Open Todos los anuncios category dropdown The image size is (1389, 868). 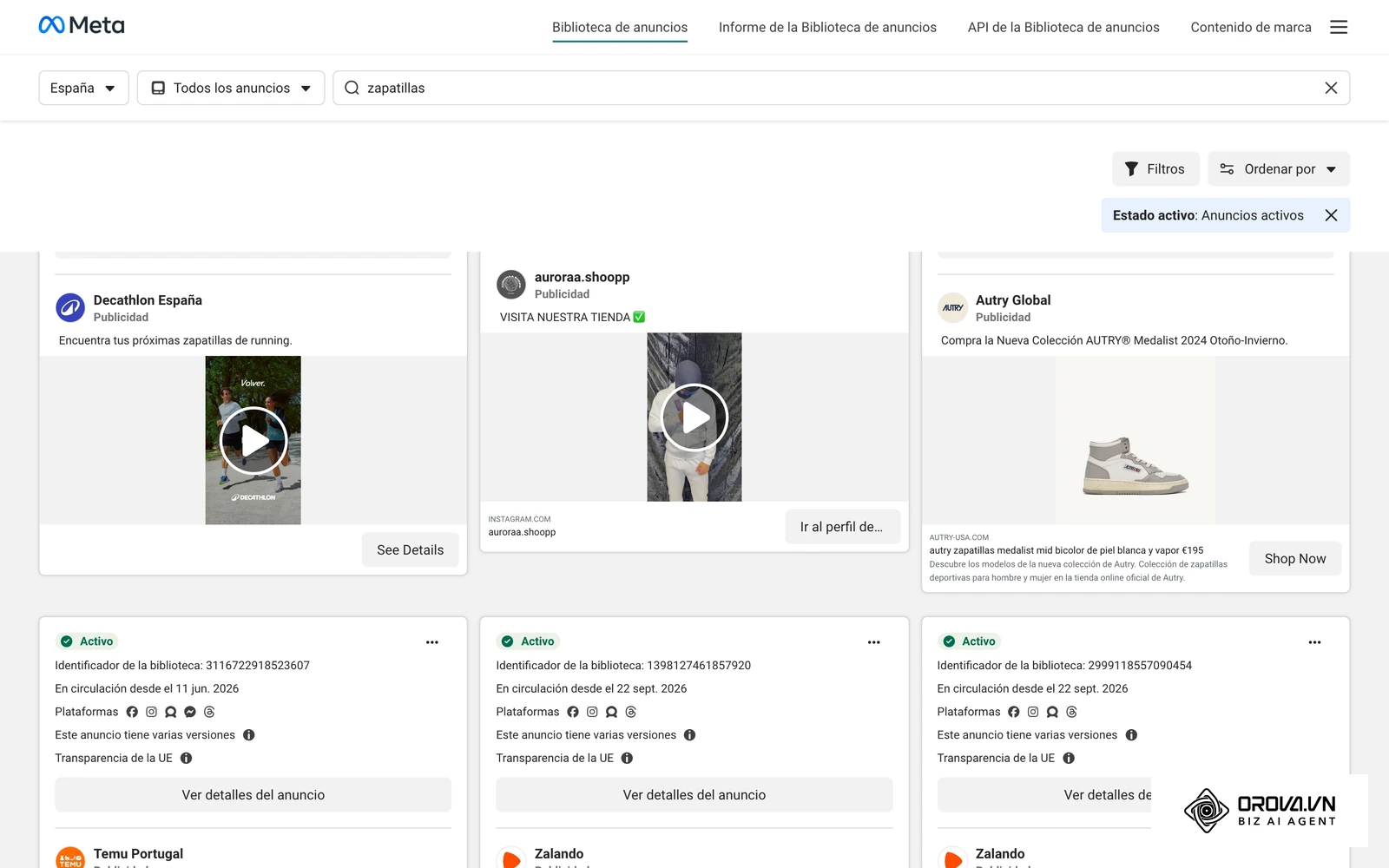point(231,88)
